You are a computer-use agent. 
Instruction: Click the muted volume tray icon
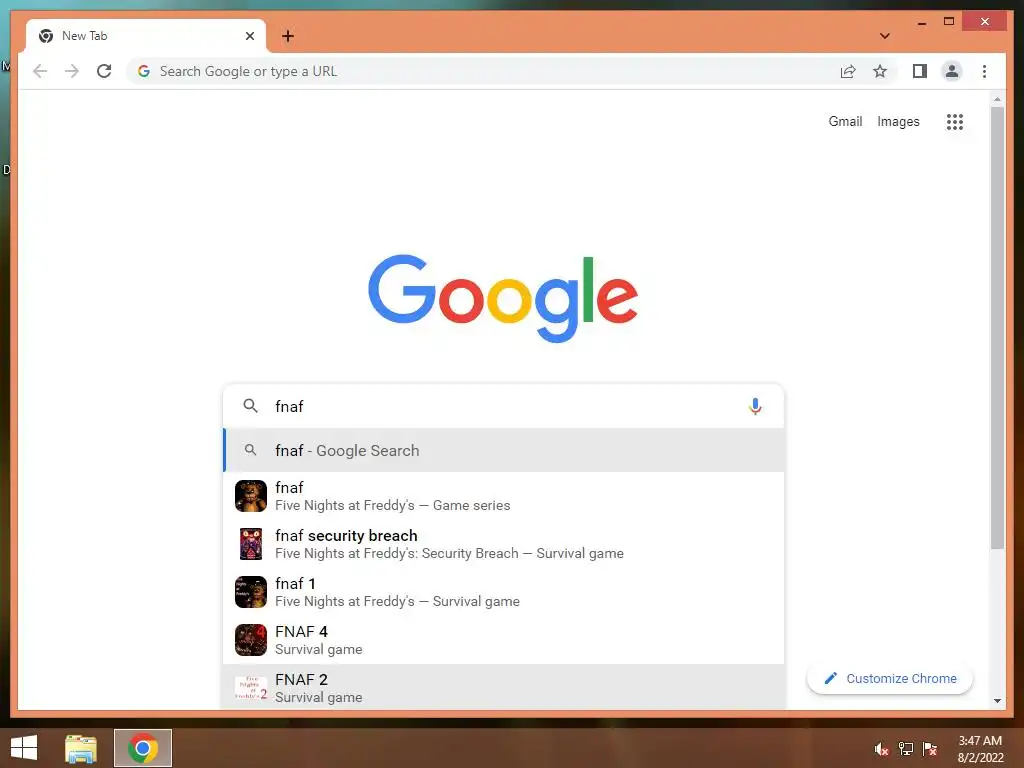[x=882, y=749]
